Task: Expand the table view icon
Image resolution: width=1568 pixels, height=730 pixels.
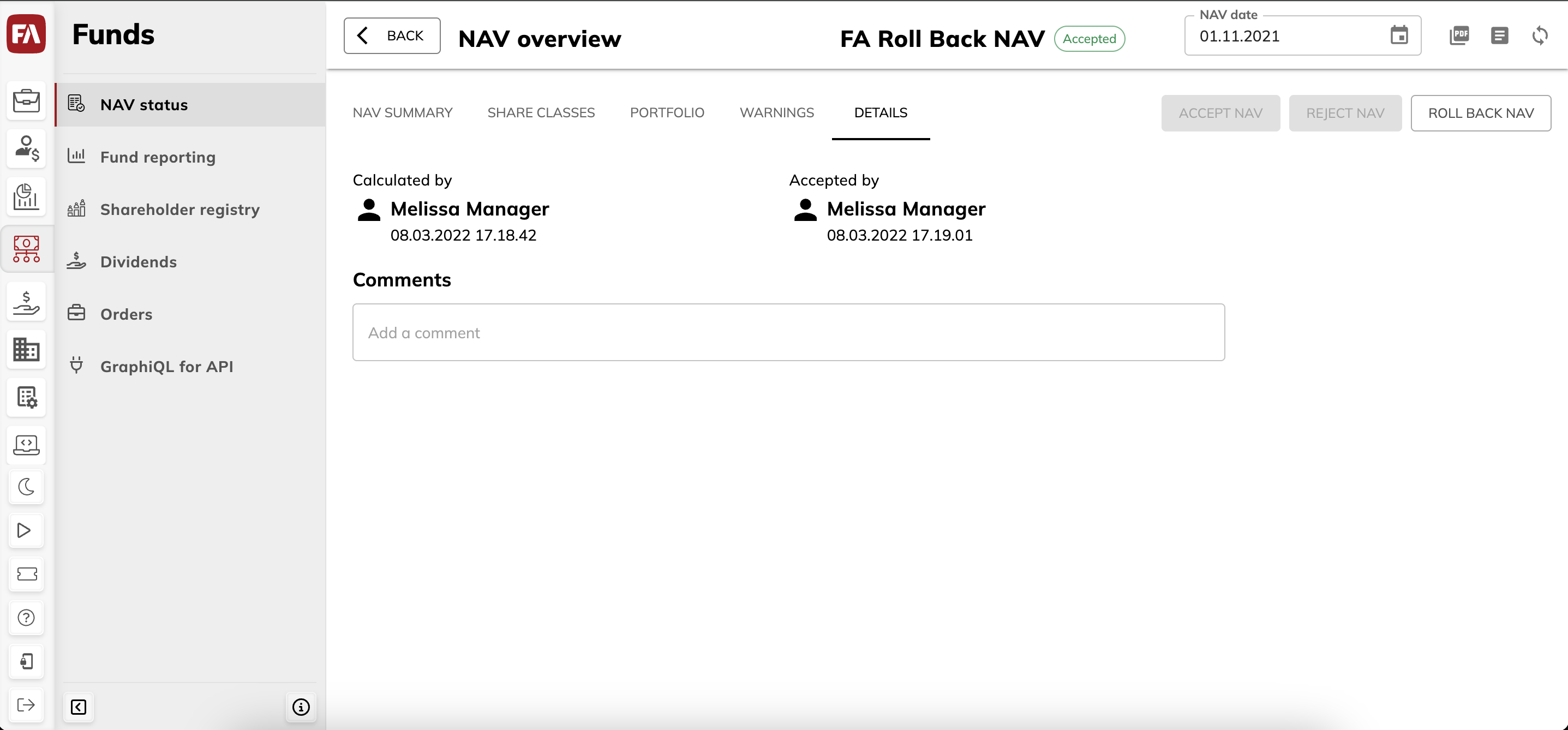Action: click(x=1500, y=38)
